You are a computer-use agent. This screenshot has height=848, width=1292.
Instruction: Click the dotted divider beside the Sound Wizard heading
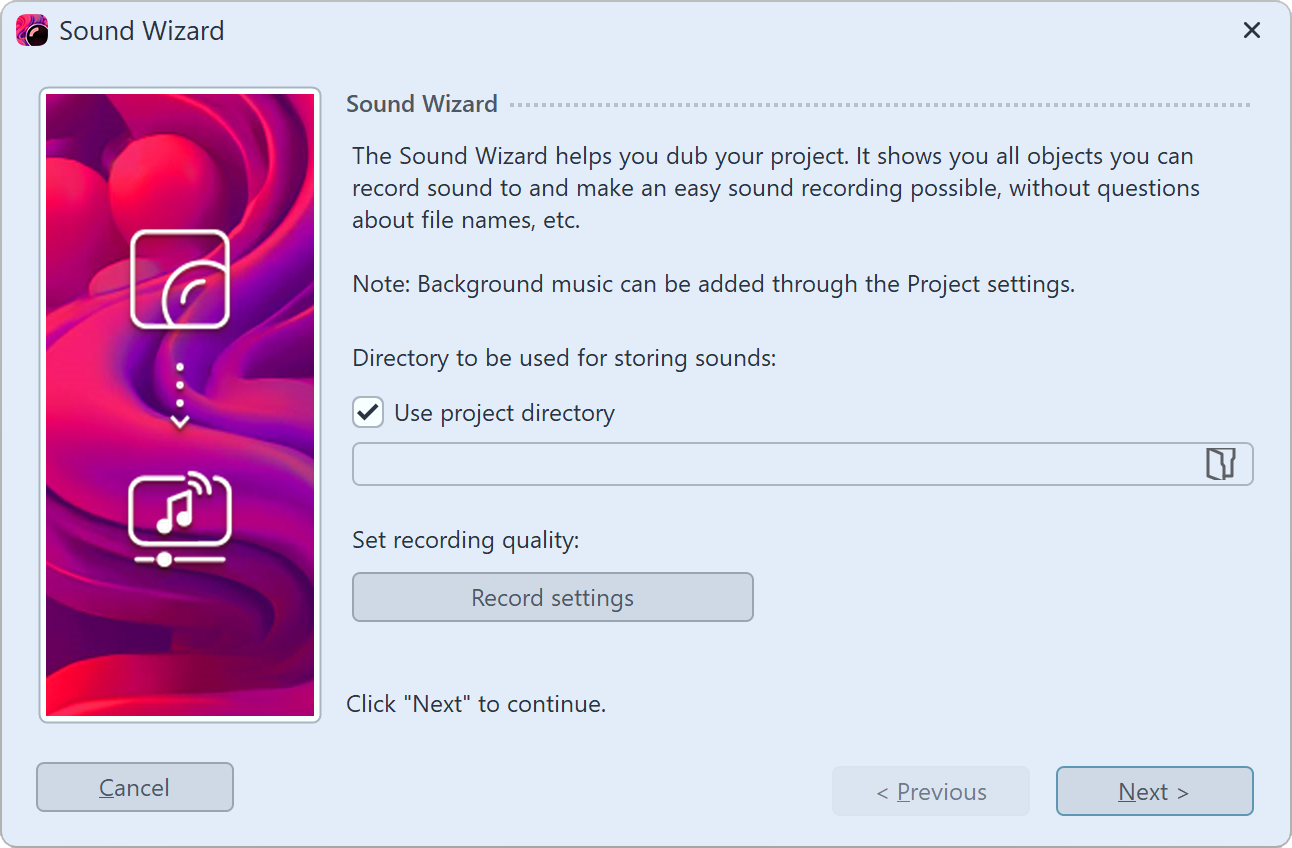click(880, 102)
